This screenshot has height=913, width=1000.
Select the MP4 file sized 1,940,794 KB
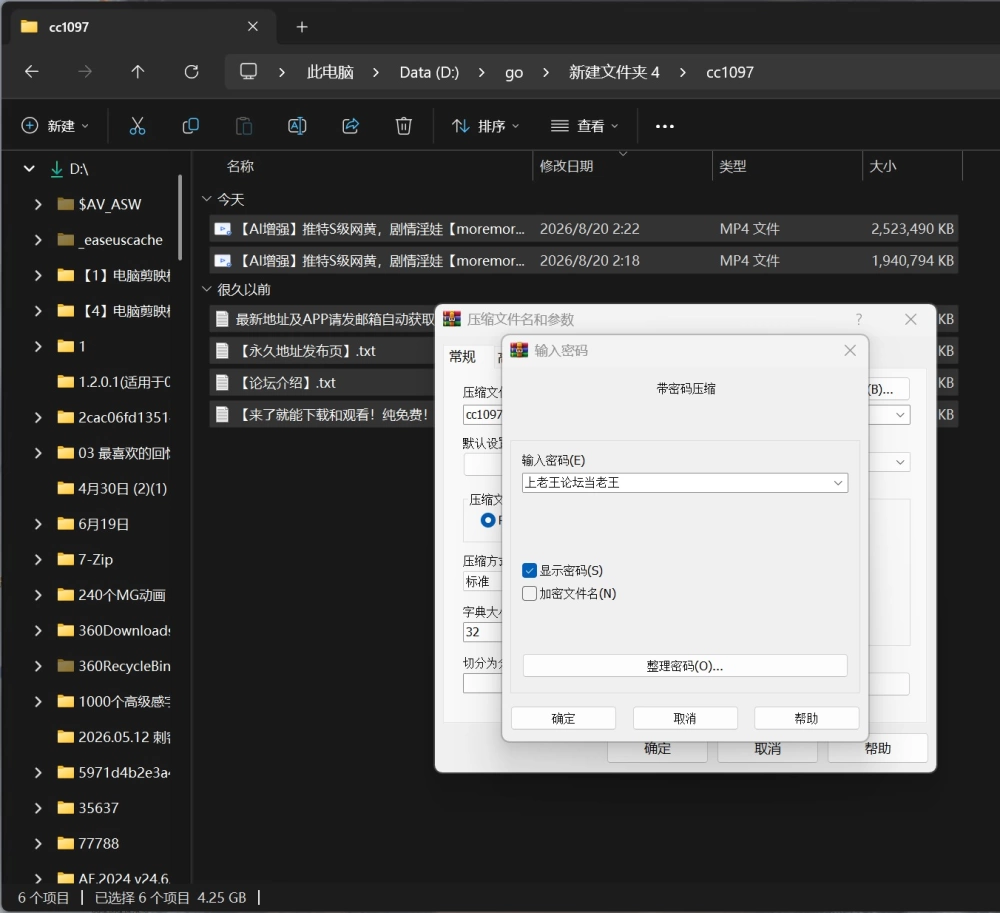pyautogui.click(x=584, y=261)
